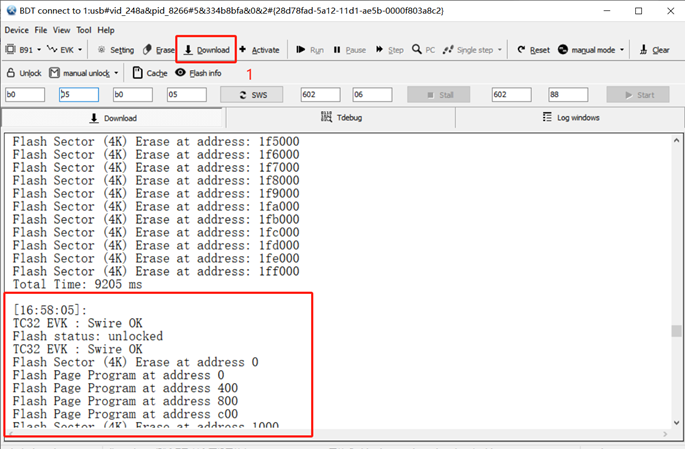The image size is (685, 449).
Task: Open the Device menu
Action: tap(16, 30)
